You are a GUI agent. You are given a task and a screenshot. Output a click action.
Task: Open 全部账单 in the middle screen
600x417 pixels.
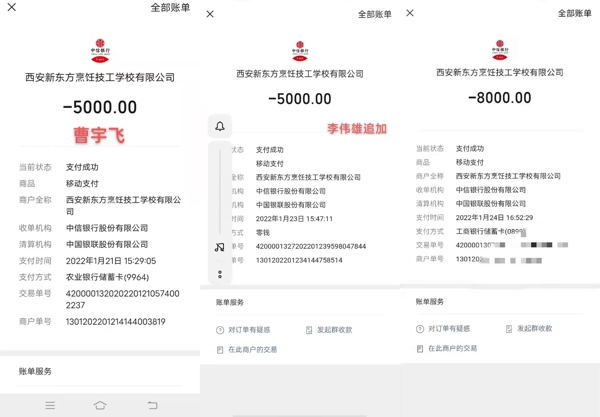click(375, 15)
